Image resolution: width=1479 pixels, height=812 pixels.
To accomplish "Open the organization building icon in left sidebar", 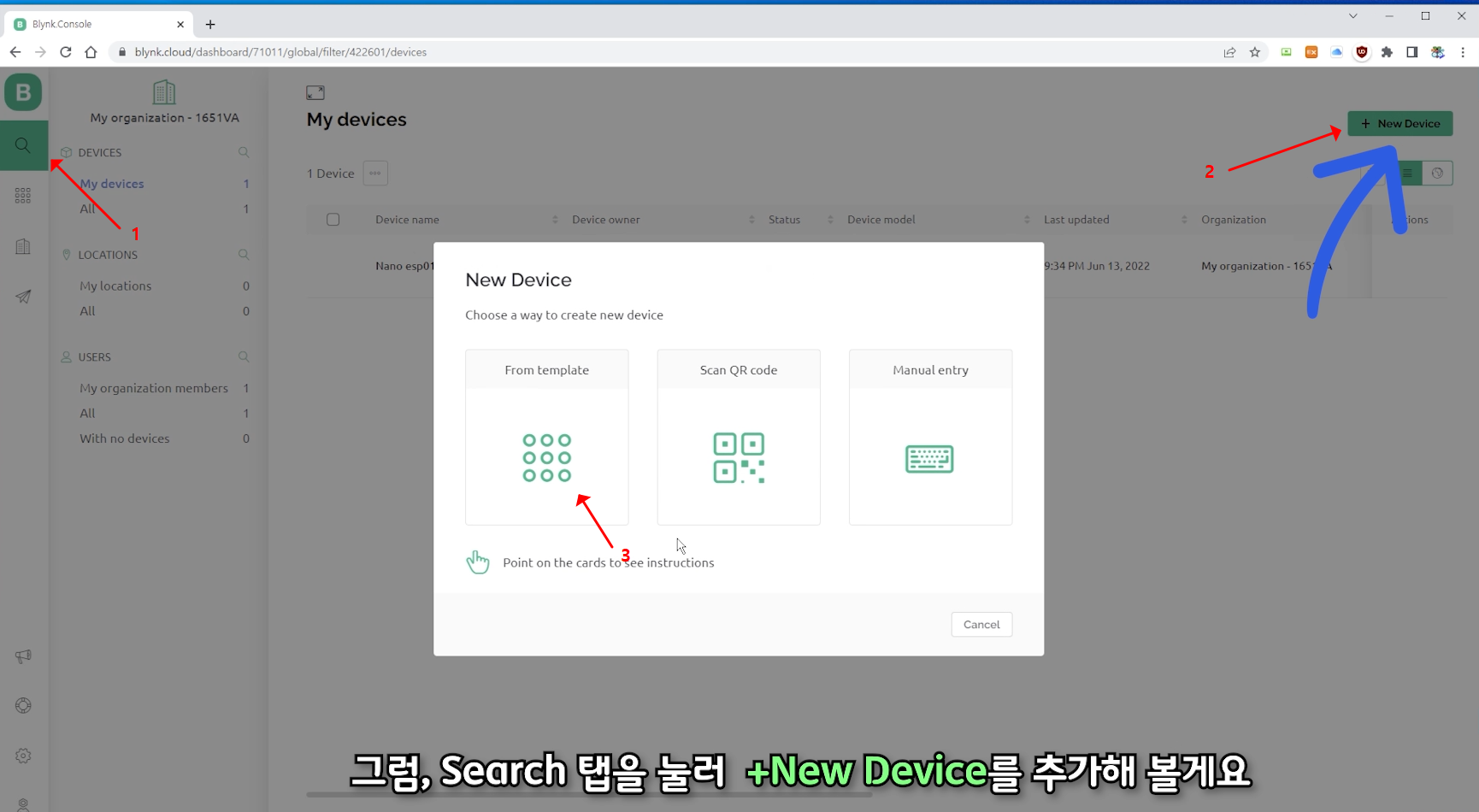I will click(x=23, y=246).
